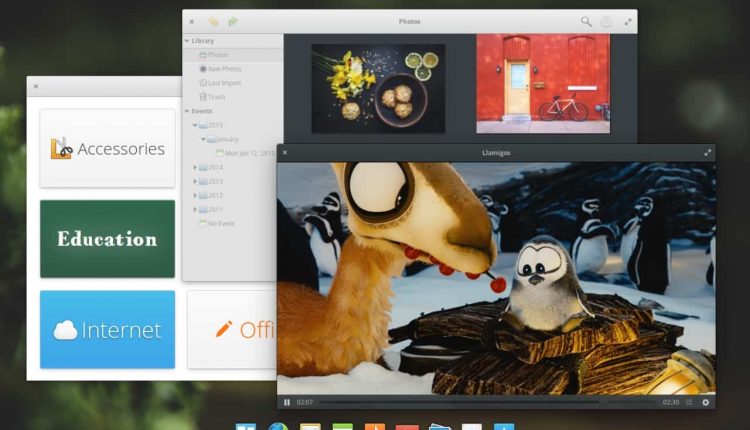This screenshot has width=750, height=430.
Task: Click the Photos window title
Action: click(409, 22)
